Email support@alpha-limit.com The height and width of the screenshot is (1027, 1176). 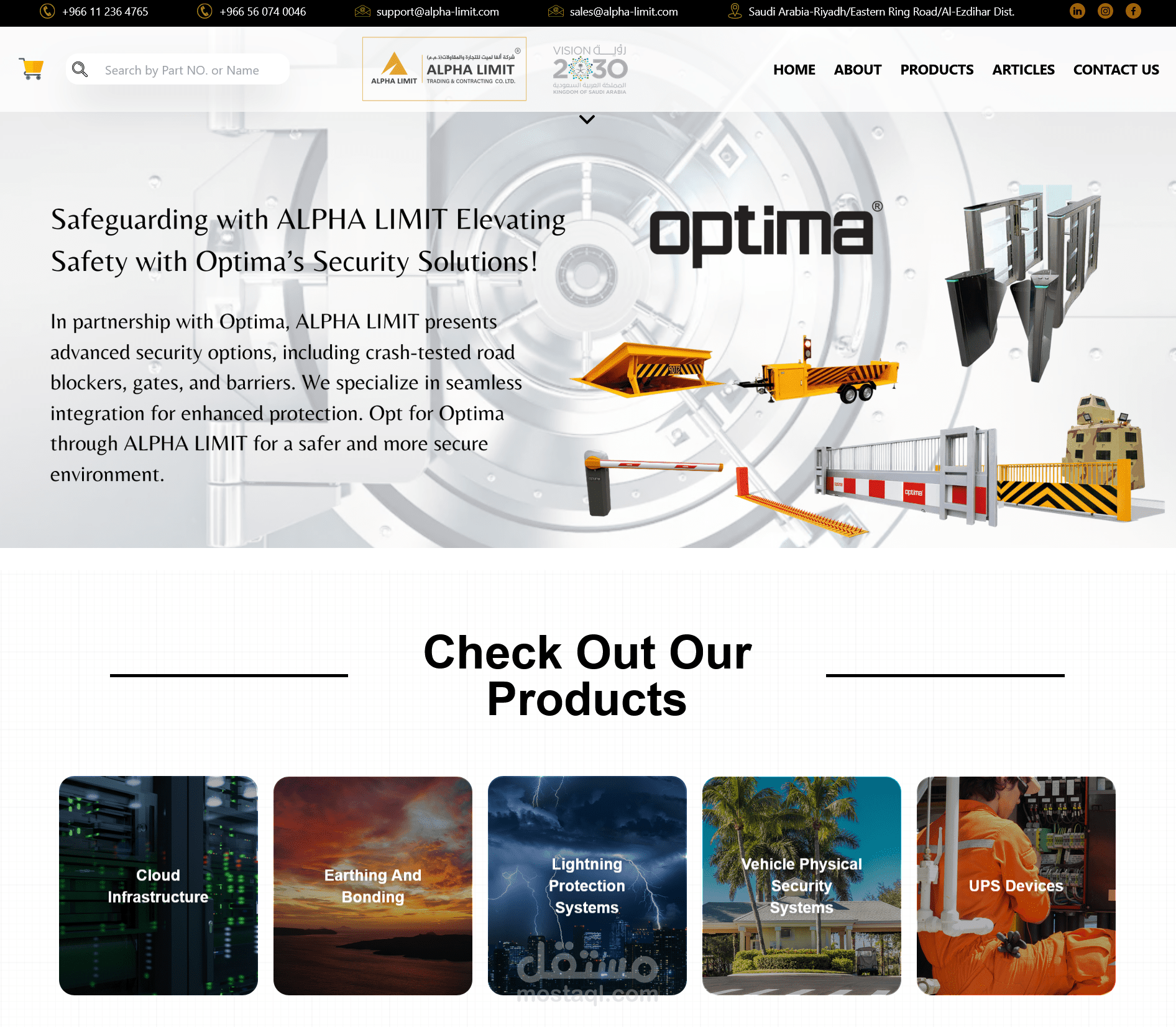(438, 11)
